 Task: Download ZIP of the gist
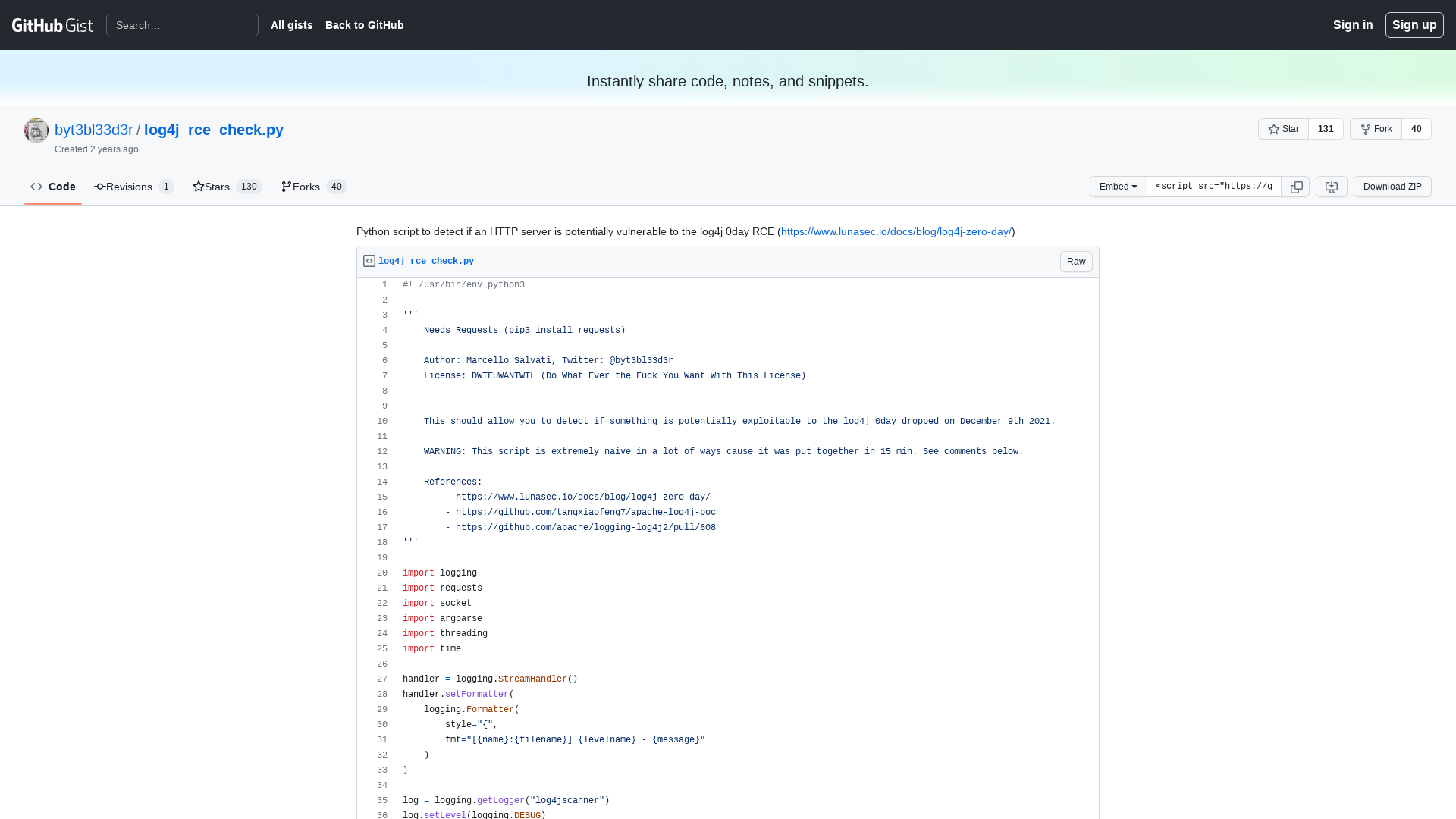(x=1392, y=187)
